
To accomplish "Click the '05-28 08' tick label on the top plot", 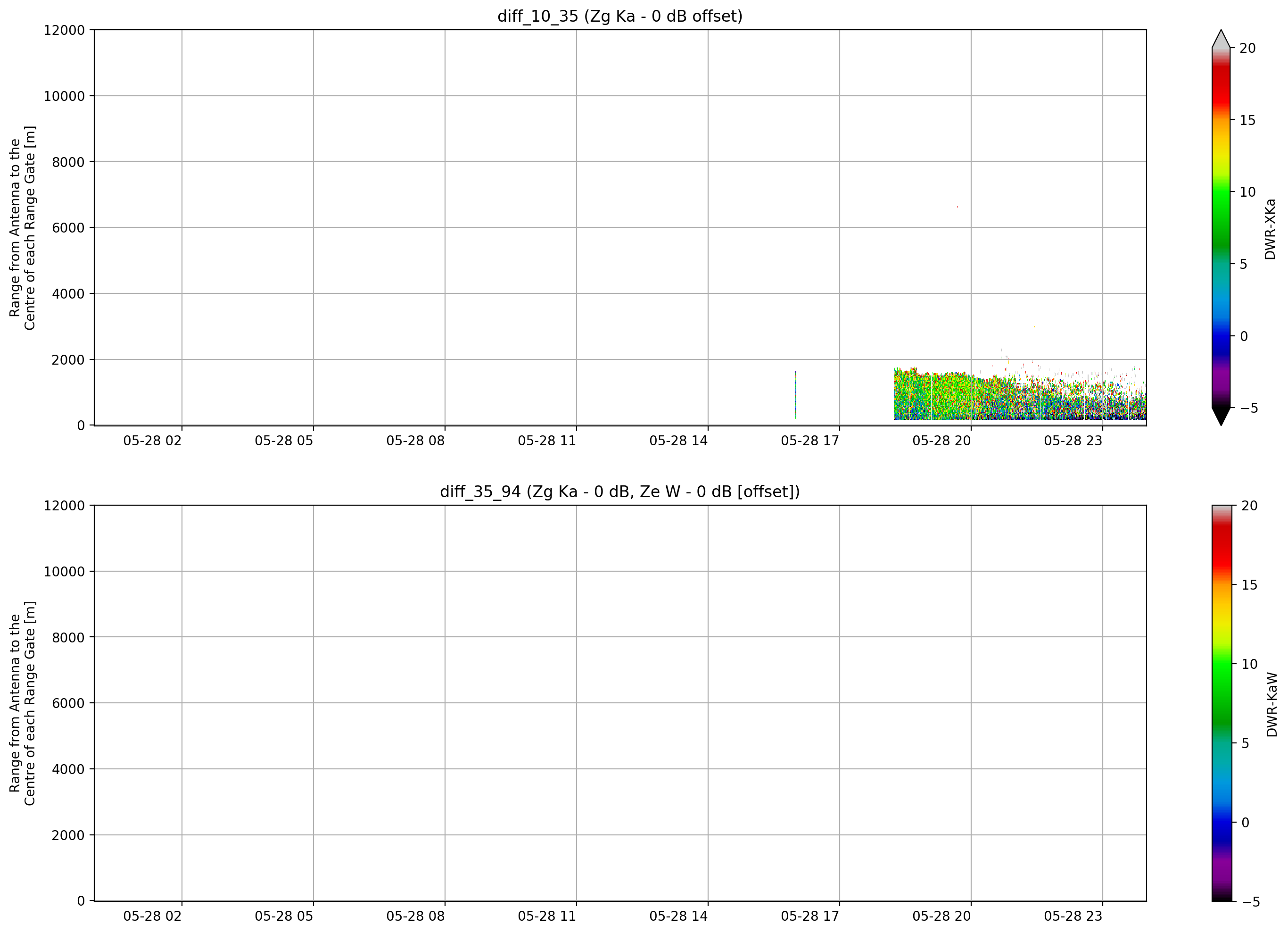I will pos(416,441).
